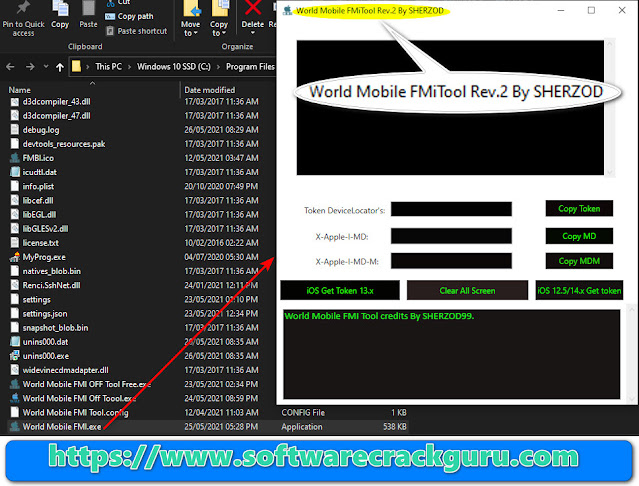Maximize the FMiTool window
The height and width of the screenshot is (486, 639).
[x=591, y=11]
